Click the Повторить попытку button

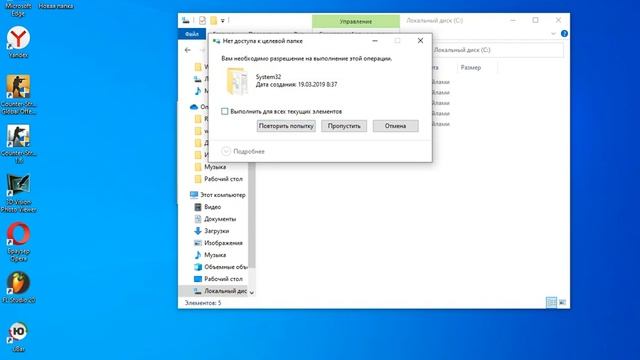pyautogui.click(x=286, y=126)
